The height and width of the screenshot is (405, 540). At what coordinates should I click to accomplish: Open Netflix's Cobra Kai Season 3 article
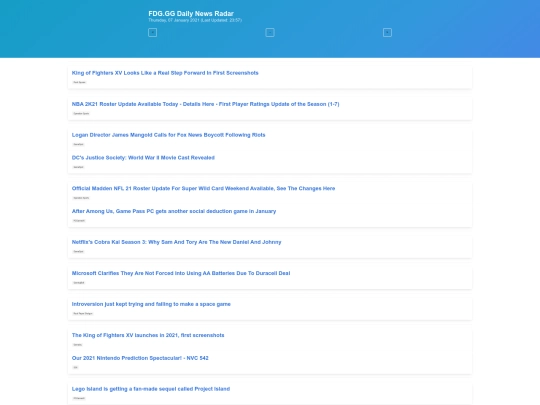tap(177, 242)
